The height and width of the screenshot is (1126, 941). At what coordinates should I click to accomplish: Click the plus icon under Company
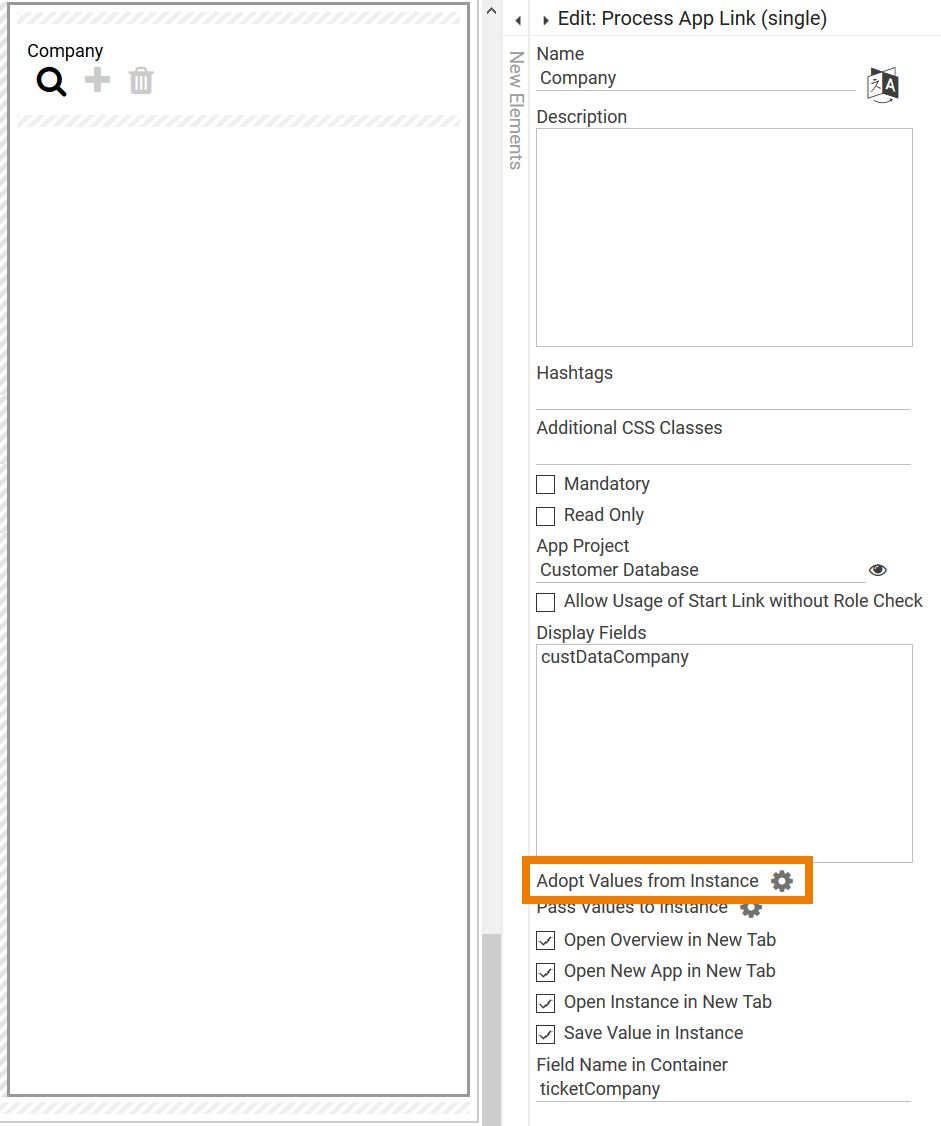pyautogui.click(x=97, y=81)
